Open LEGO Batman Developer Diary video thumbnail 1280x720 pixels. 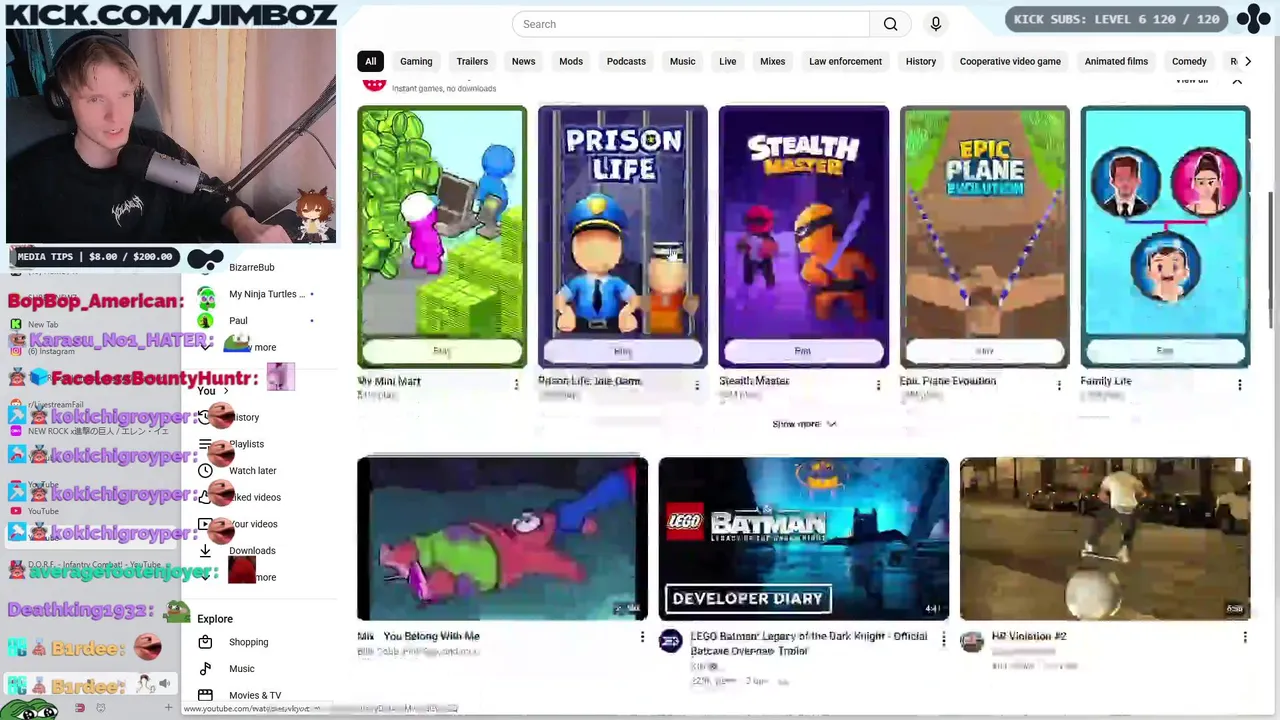[x=803, y=539]
